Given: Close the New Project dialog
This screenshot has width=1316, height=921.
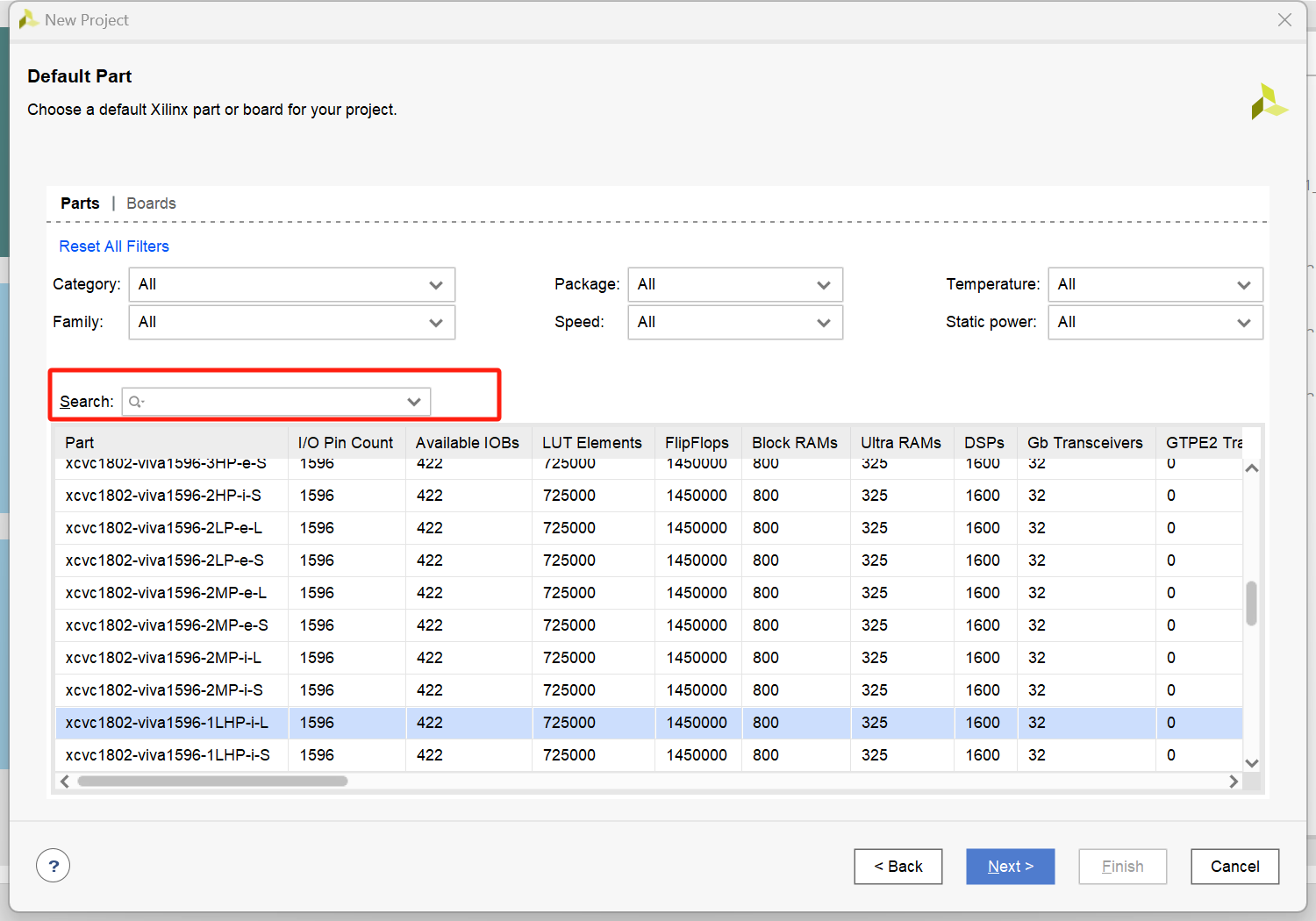Looking at the screenshot, I should coord(1284,19).
